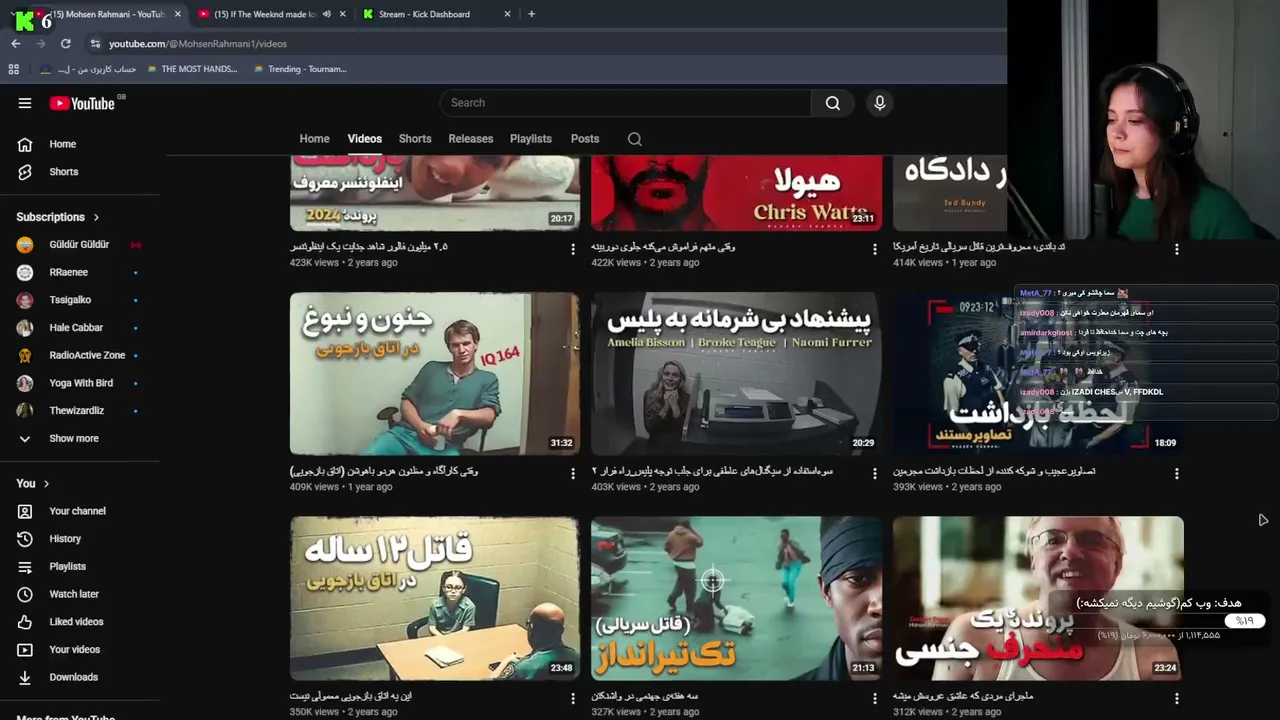Screen dimensions: 1280x720
Task: Open the site information icon in the address bar
Action: coord(95,44)
